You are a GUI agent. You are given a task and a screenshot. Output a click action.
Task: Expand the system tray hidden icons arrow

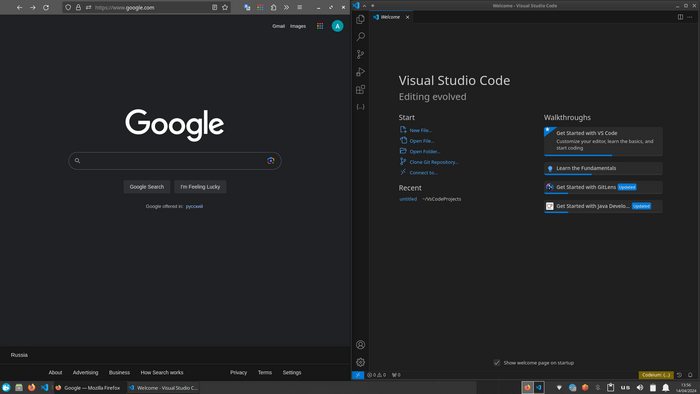tap(559, 388)
